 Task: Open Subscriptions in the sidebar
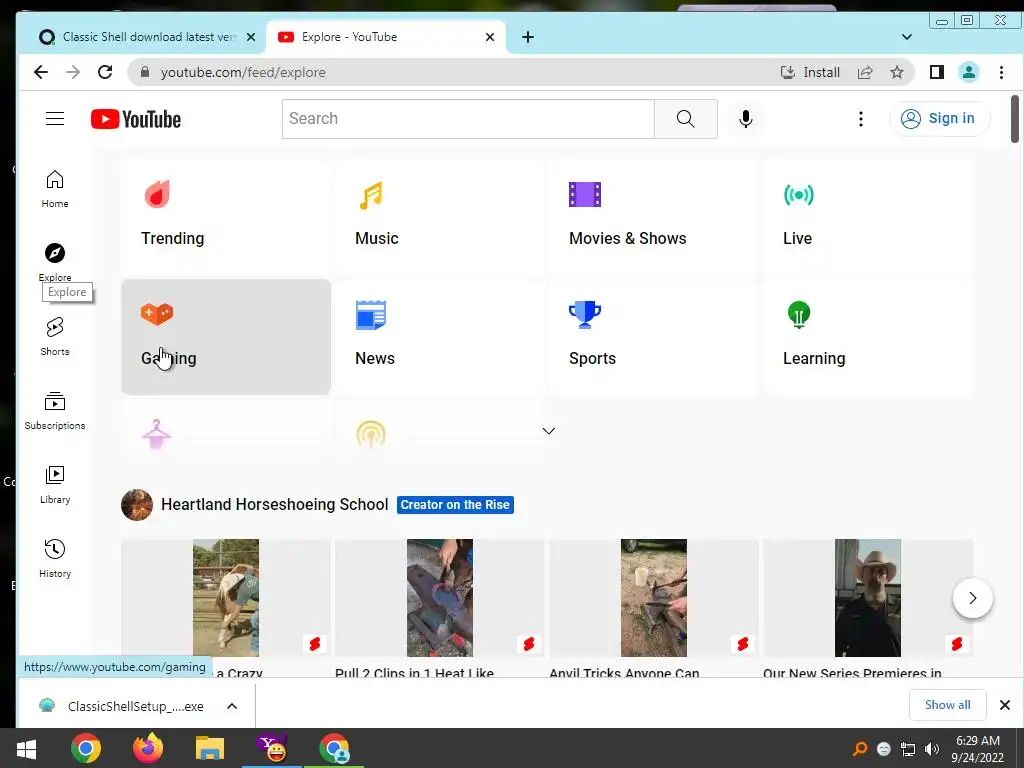(x=55, y=411)
